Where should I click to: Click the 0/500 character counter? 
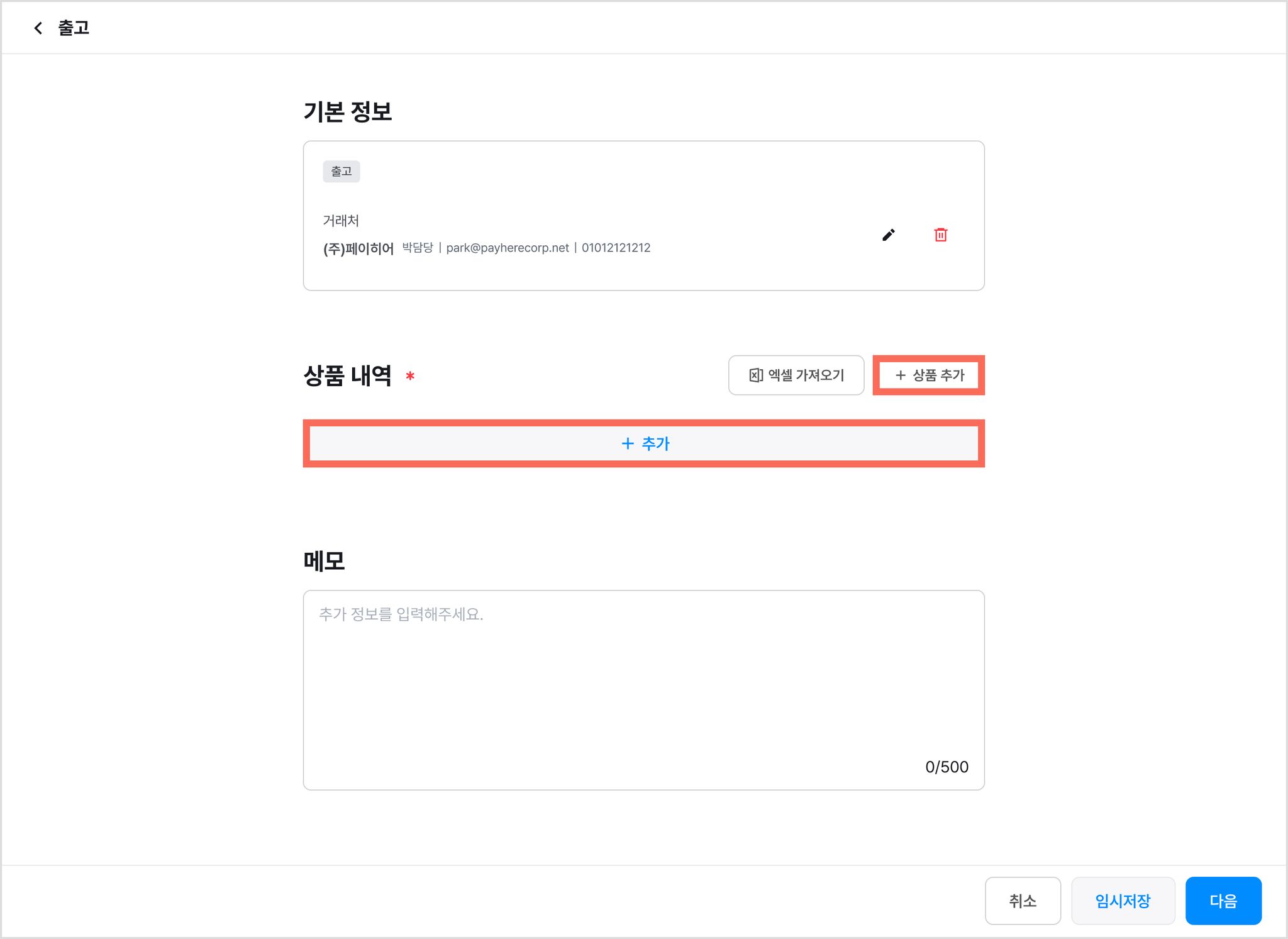click(947, 767)
